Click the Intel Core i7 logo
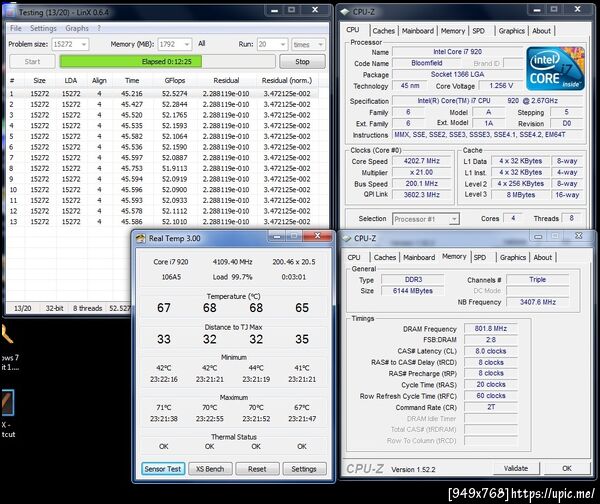 [x=555, y=69]
